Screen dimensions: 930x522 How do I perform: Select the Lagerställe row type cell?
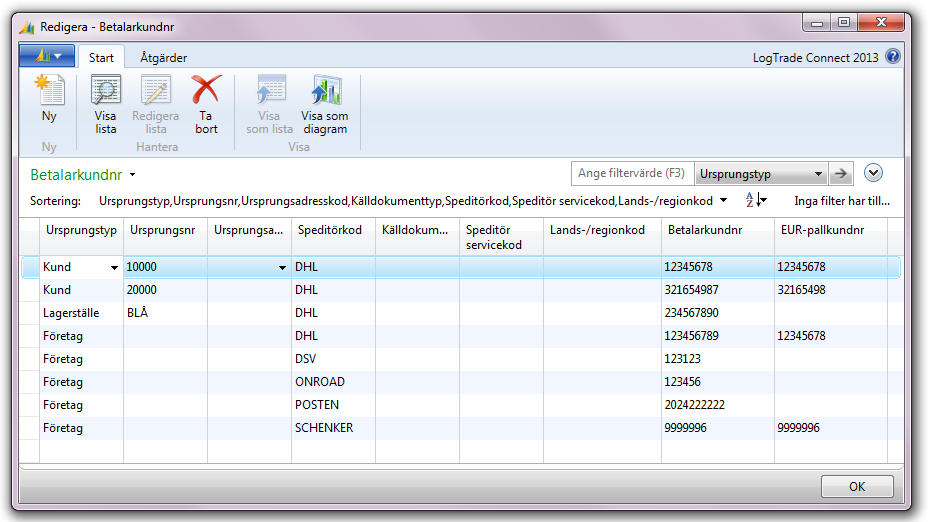(x=81, y=313)
